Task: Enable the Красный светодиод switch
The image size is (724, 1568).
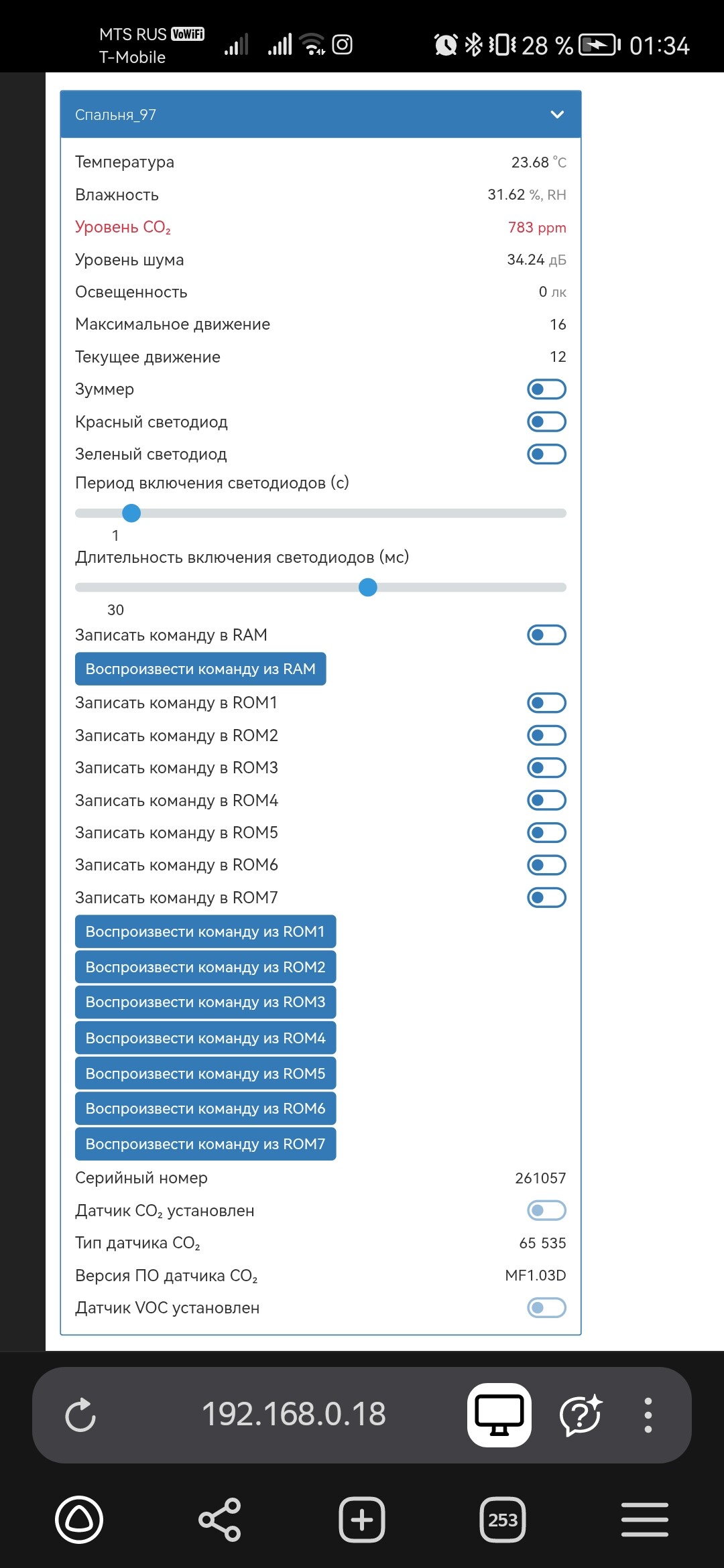Action: (546, 421)
